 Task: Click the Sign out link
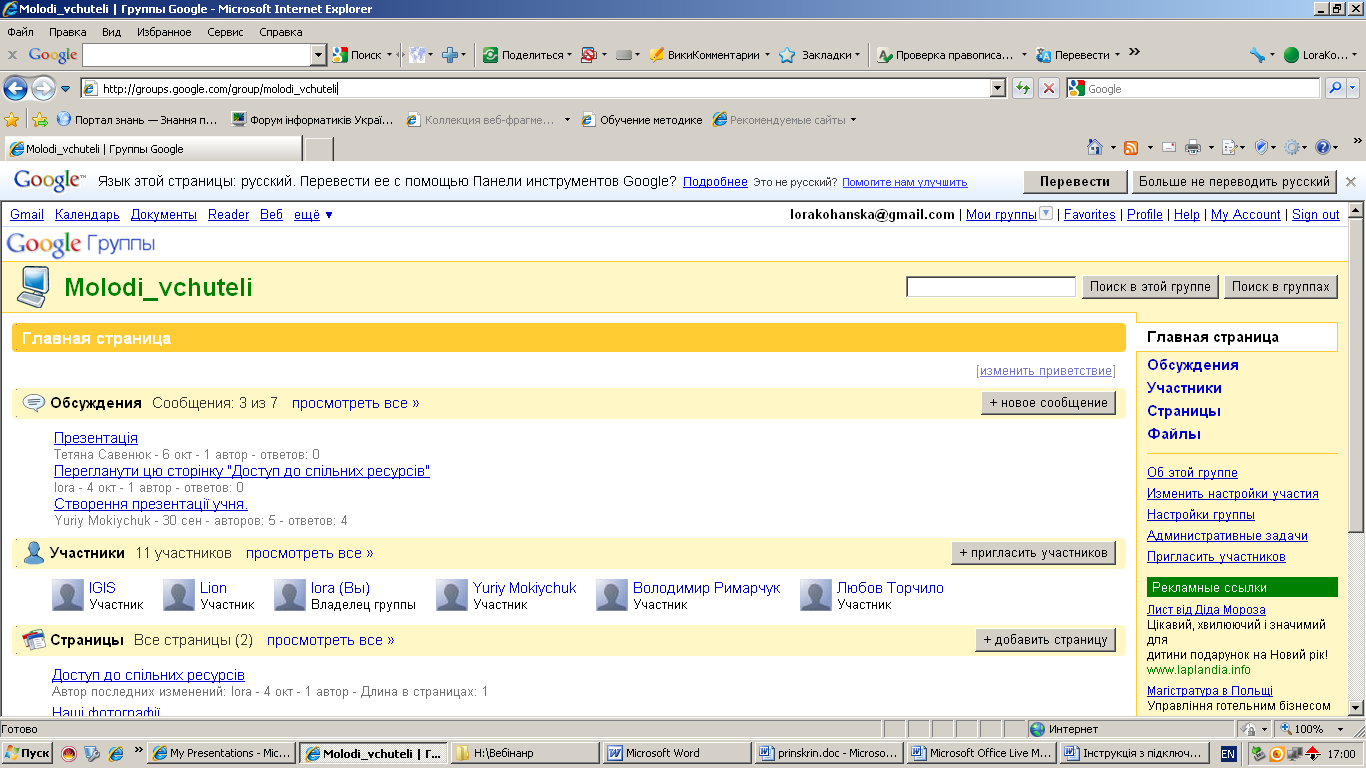click(x=1316, y=215)
